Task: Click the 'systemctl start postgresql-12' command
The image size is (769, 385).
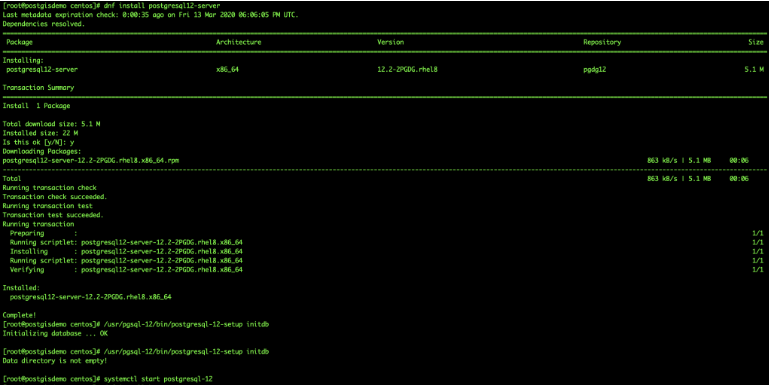Action: click(x=158, y=379)
